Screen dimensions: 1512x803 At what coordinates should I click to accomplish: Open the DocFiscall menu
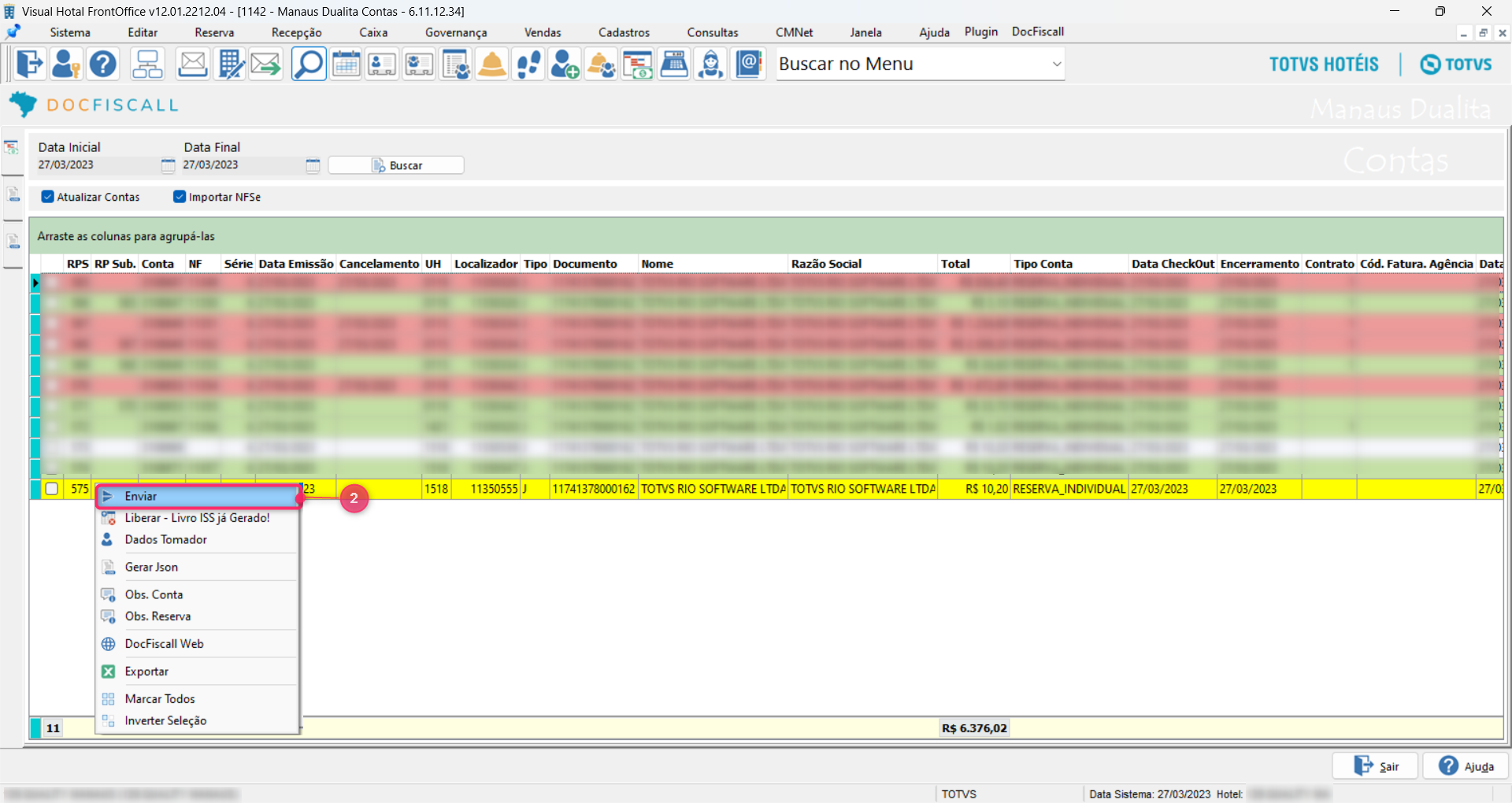1038,31
